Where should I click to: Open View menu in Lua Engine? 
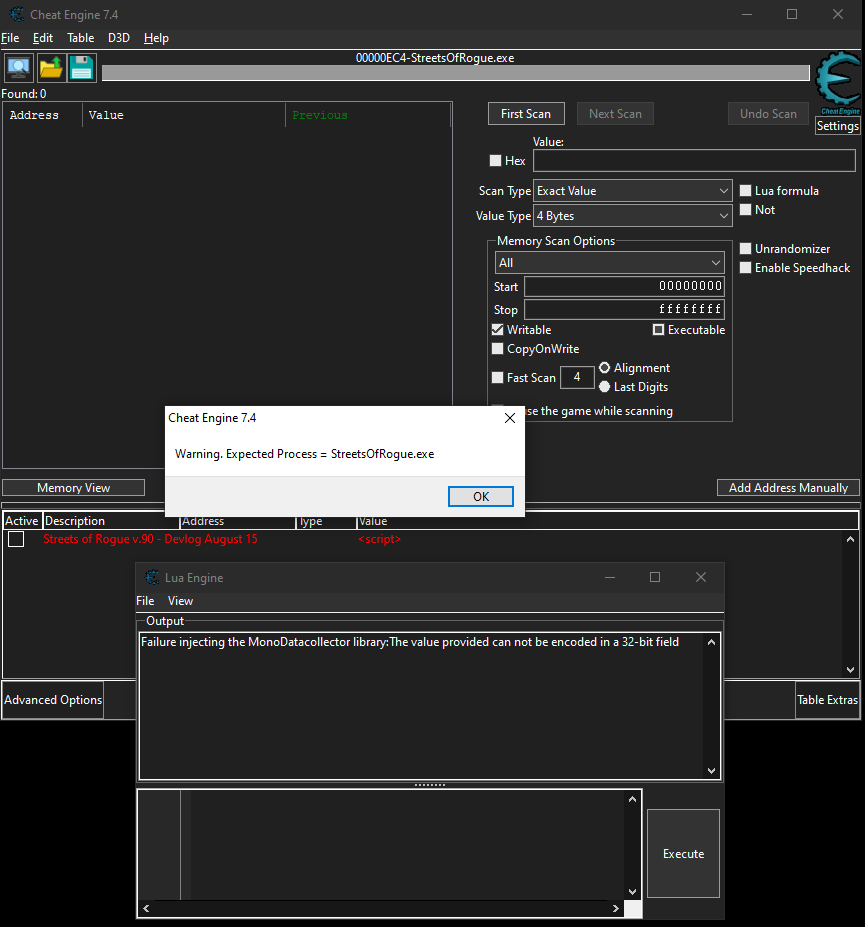(180, 601)
